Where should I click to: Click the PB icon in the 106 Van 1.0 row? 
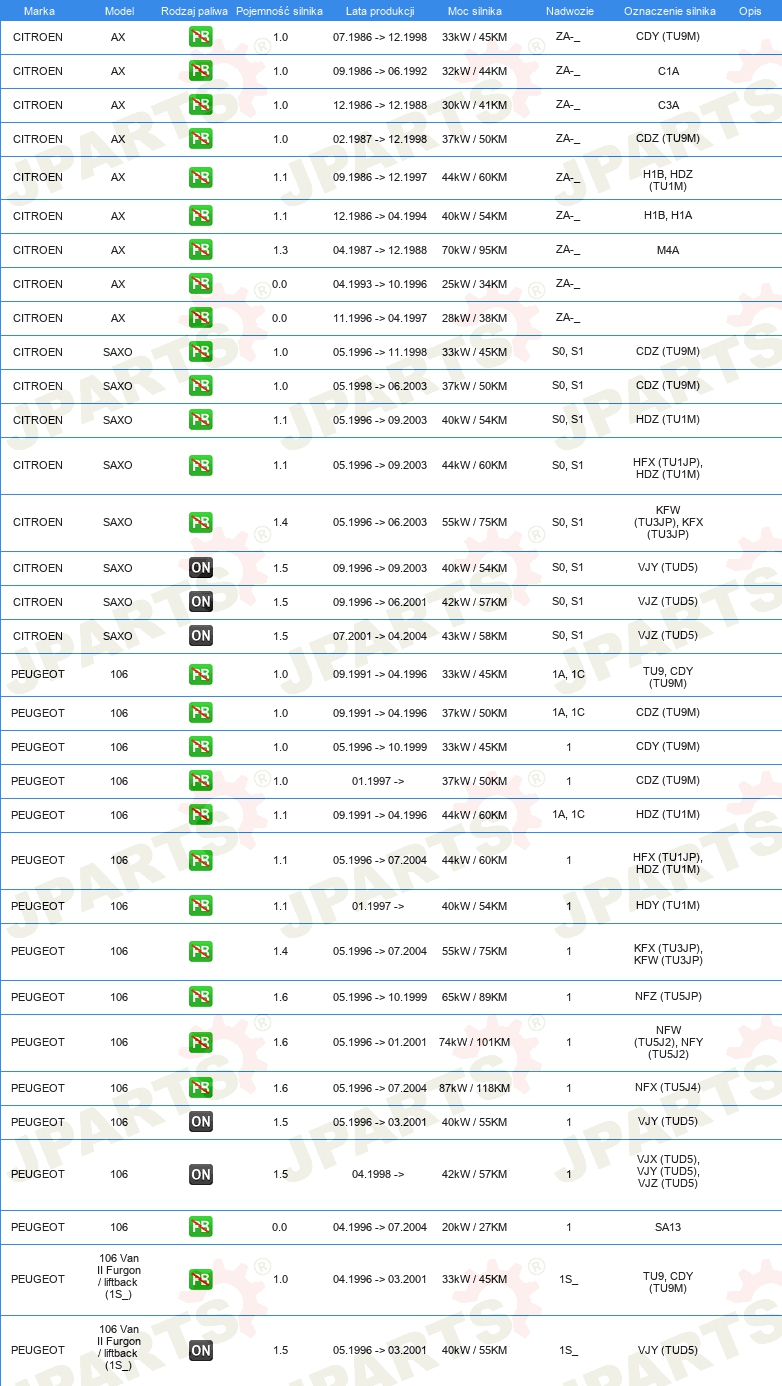tap(201, 1280)
